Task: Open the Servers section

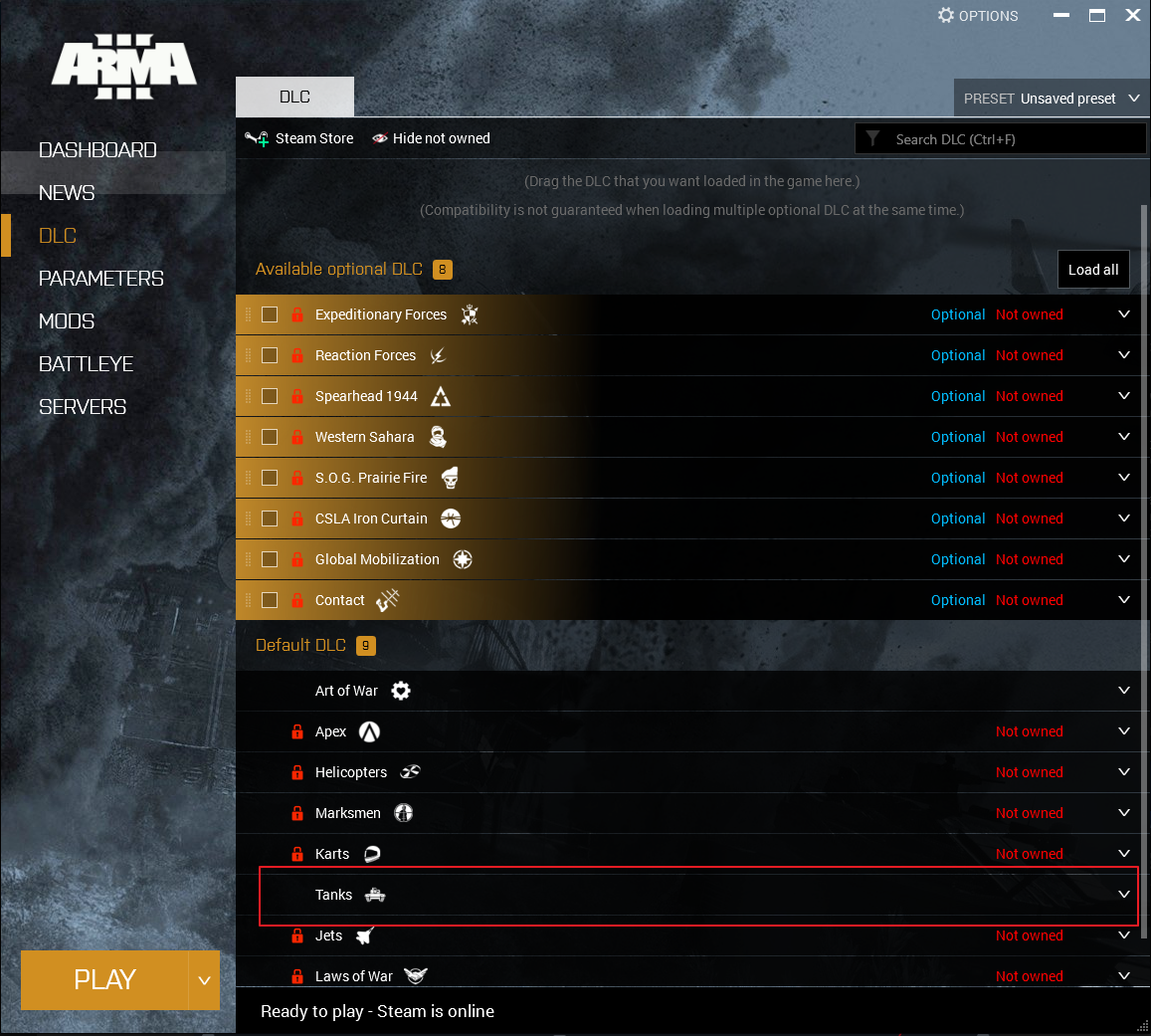Action: coord(83,407)
